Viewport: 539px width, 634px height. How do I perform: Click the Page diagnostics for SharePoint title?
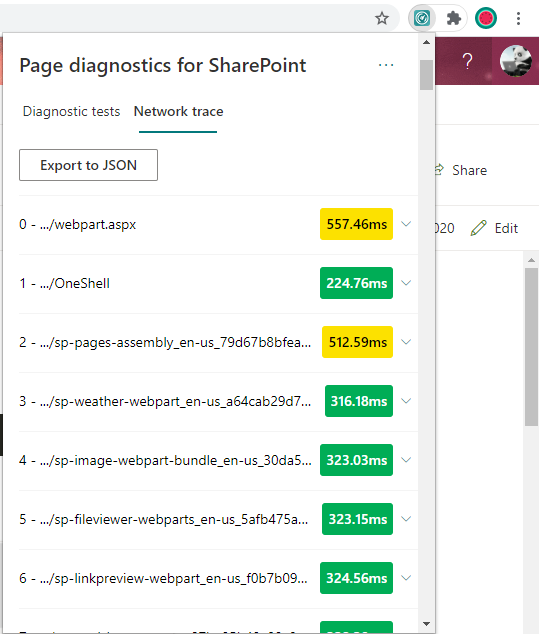[x=163, y=66]
